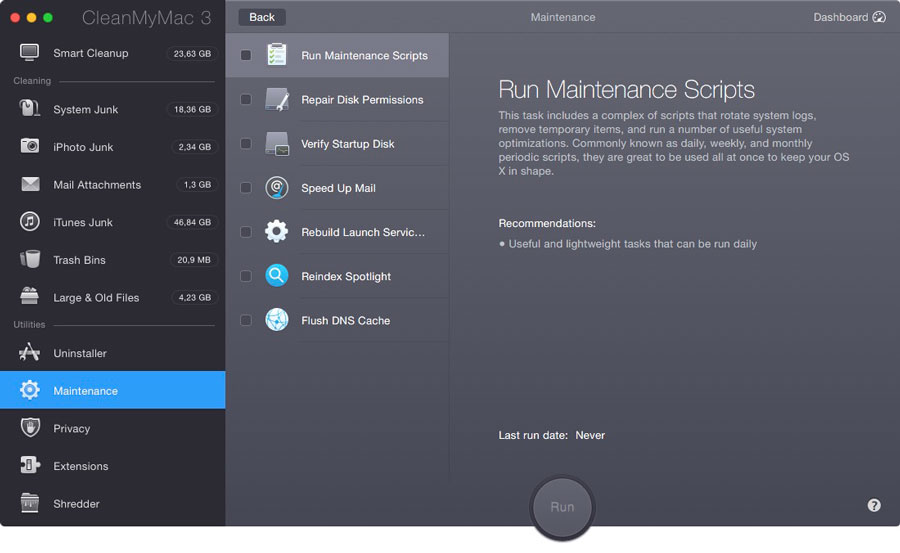Click the Run Maintenance Scripts clipboard icon

[277, 55]
